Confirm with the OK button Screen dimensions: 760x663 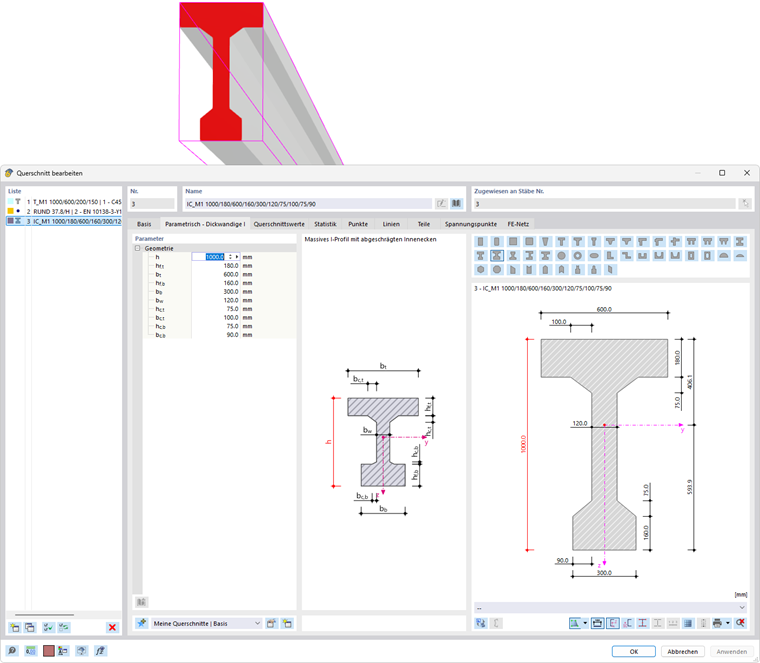coord(633,651)
